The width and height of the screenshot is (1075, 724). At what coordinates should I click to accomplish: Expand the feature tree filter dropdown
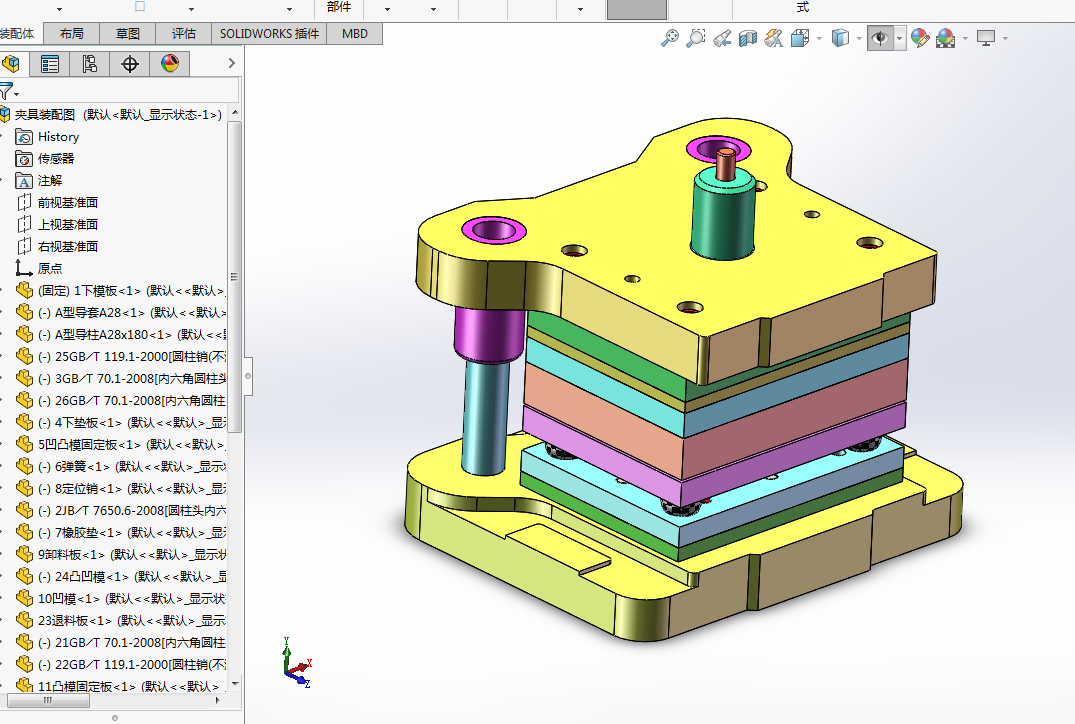(17, 94)
